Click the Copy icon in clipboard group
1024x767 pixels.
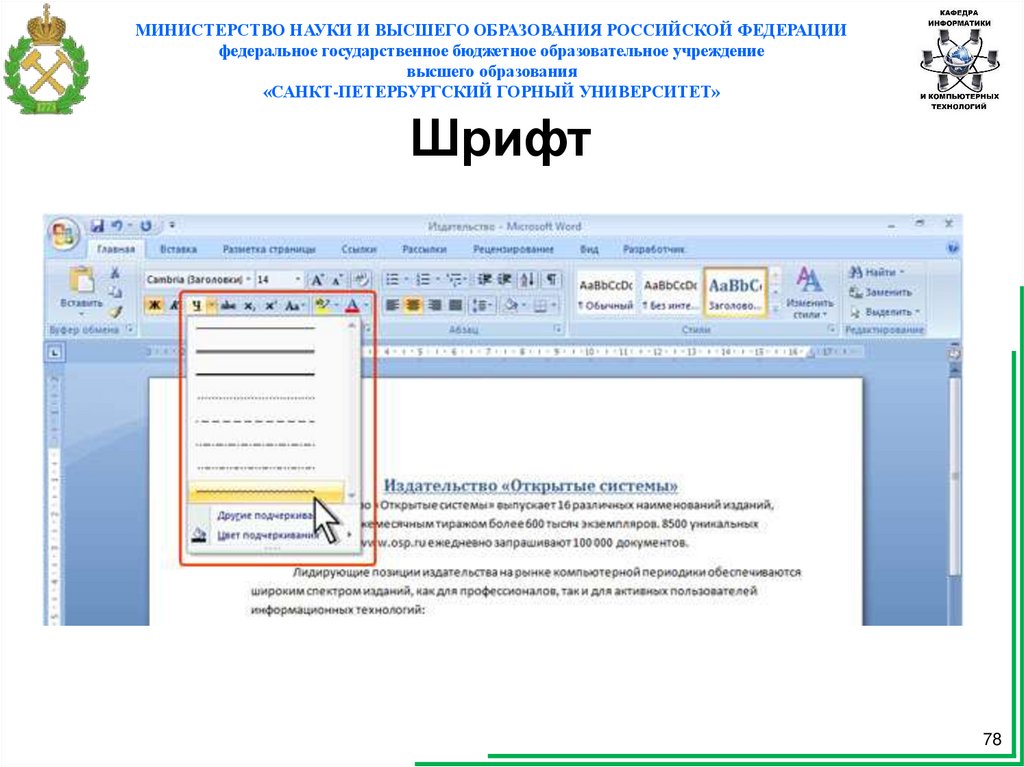click(115, 291)
